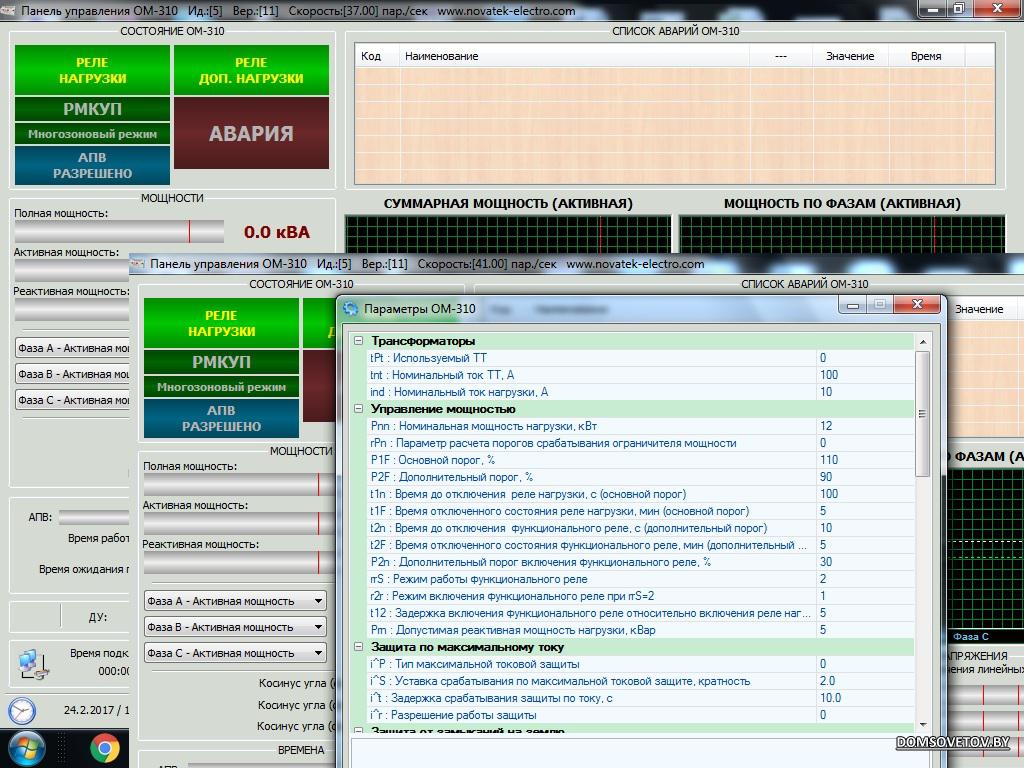The width and height of the screenshot is (1024, 768).
Task: Click the value 110 in the P1F row
Action: (829, 460)
